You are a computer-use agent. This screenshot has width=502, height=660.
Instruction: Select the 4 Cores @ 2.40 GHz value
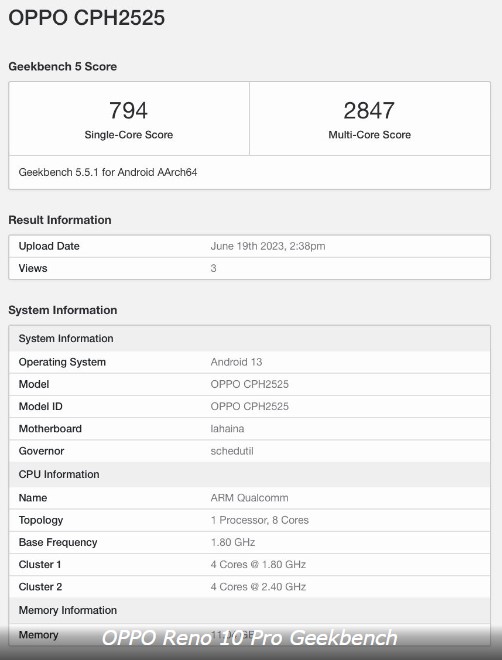[258, 587]
